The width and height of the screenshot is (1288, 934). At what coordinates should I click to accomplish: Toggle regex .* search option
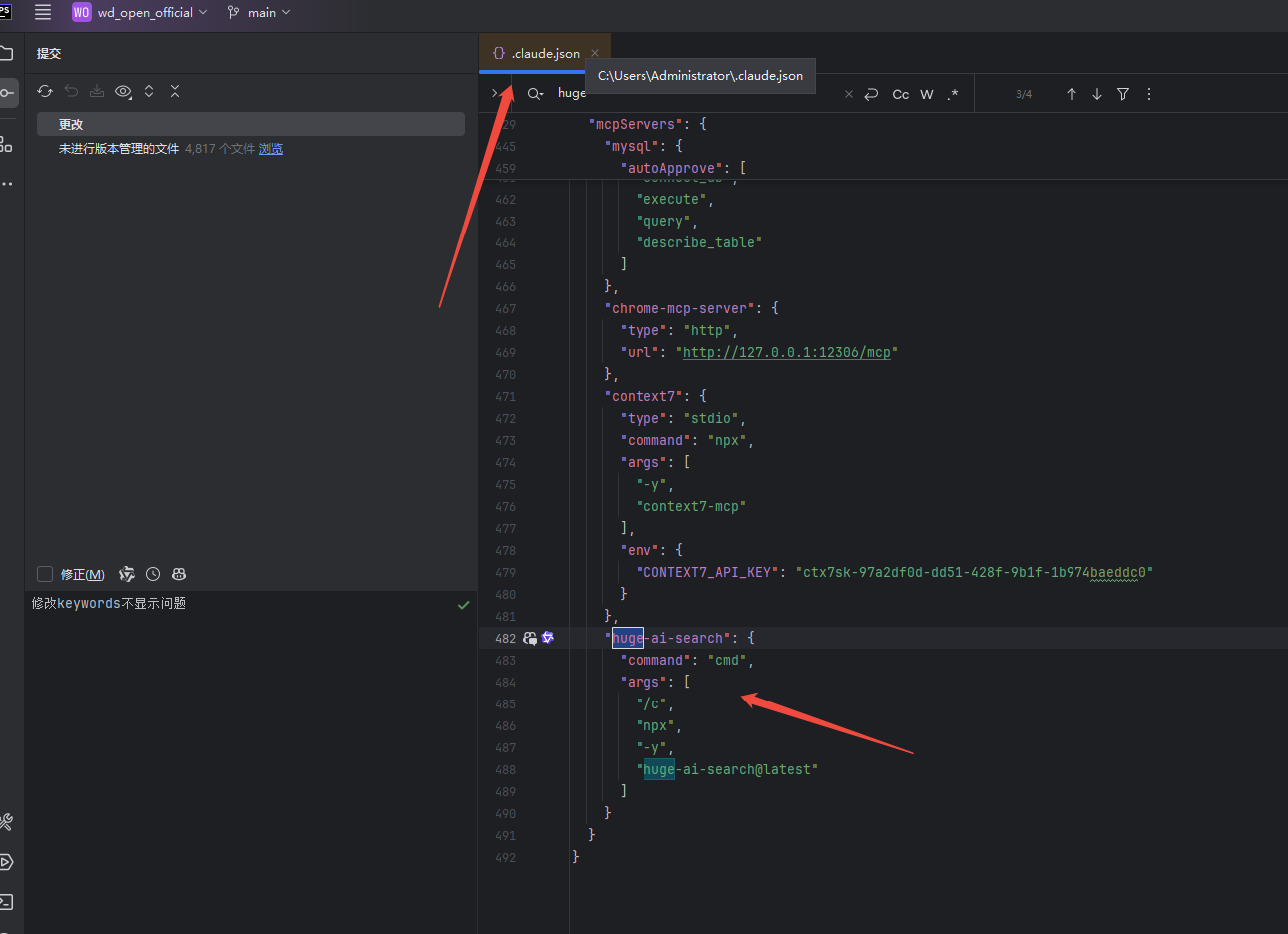tap(953, 94)
